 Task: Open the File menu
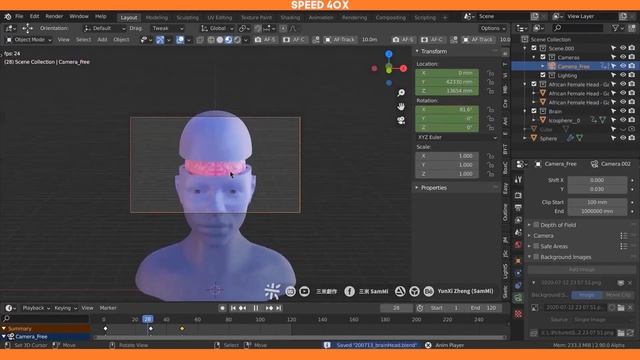coord(19,17)
